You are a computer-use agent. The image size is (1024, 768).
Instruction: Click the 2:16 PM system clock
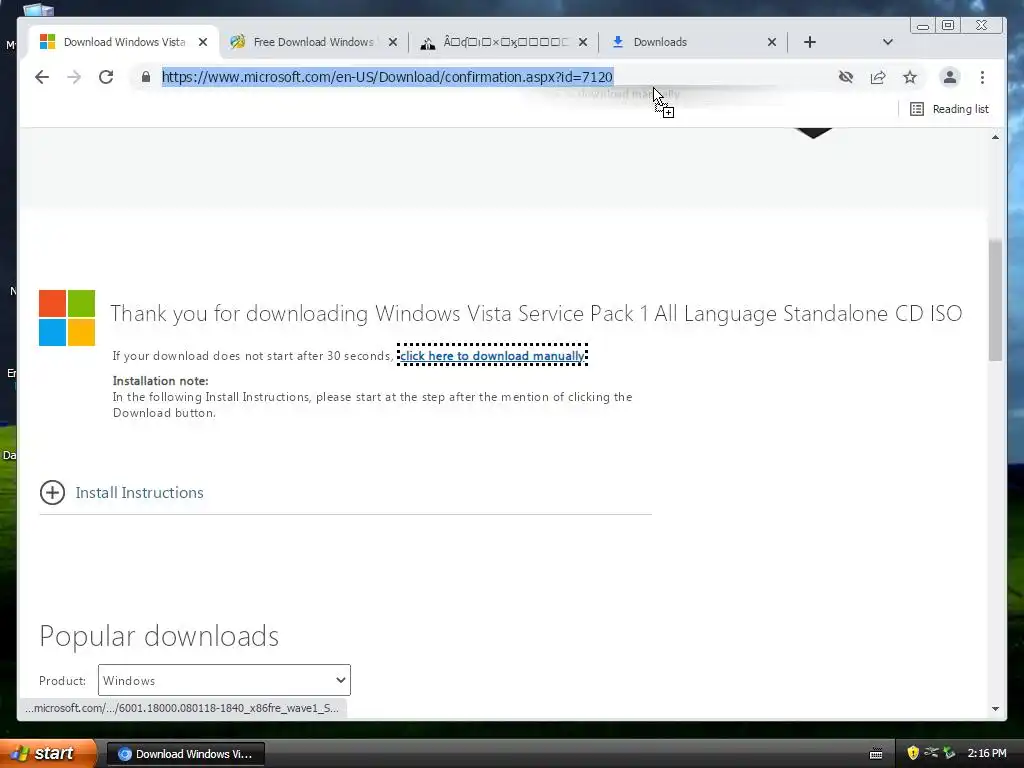pyautogui.click(x=987, y=753)
